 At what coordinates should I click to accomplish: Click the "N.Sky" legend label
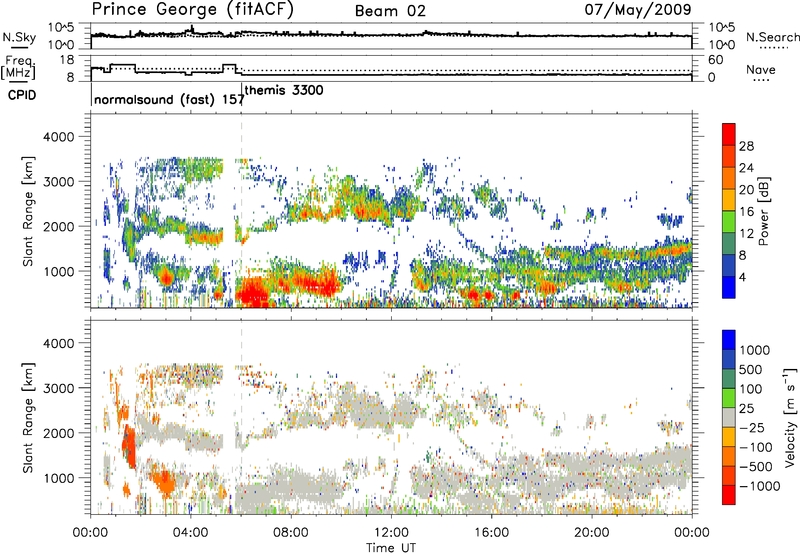coord(19,37)
